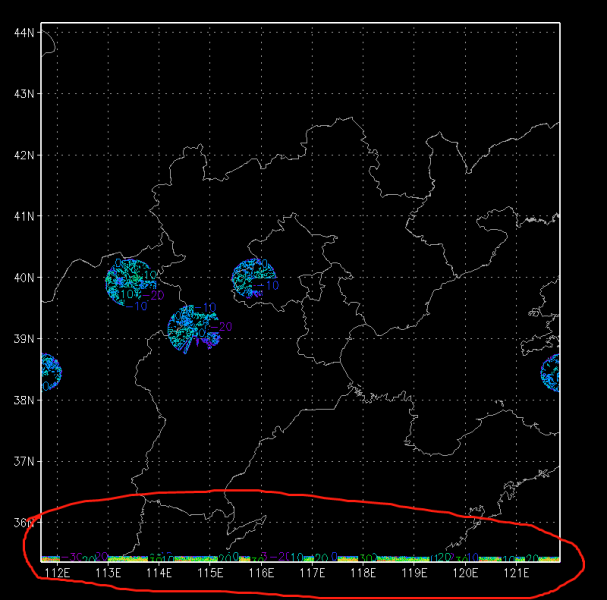
Task: Click the radar circle at 116E, 40N
Action: (x=254, y=278)
